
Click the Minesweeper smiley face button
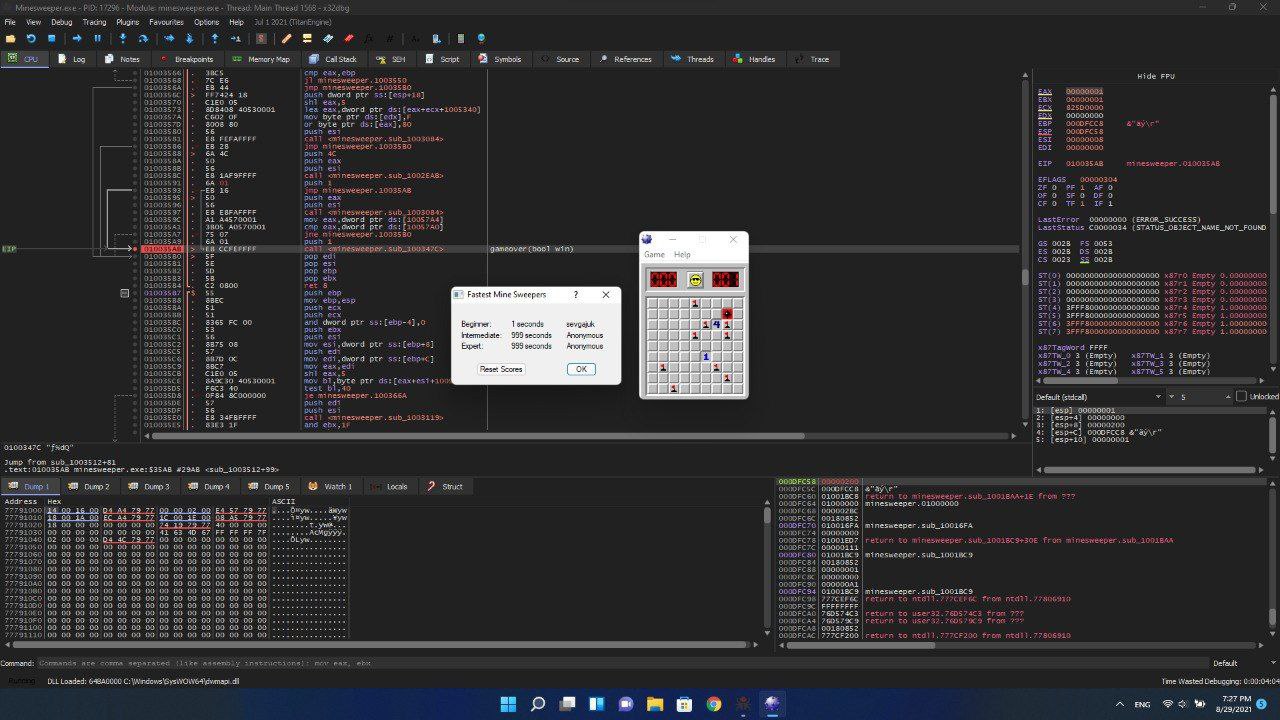click(x=695, y=280)
